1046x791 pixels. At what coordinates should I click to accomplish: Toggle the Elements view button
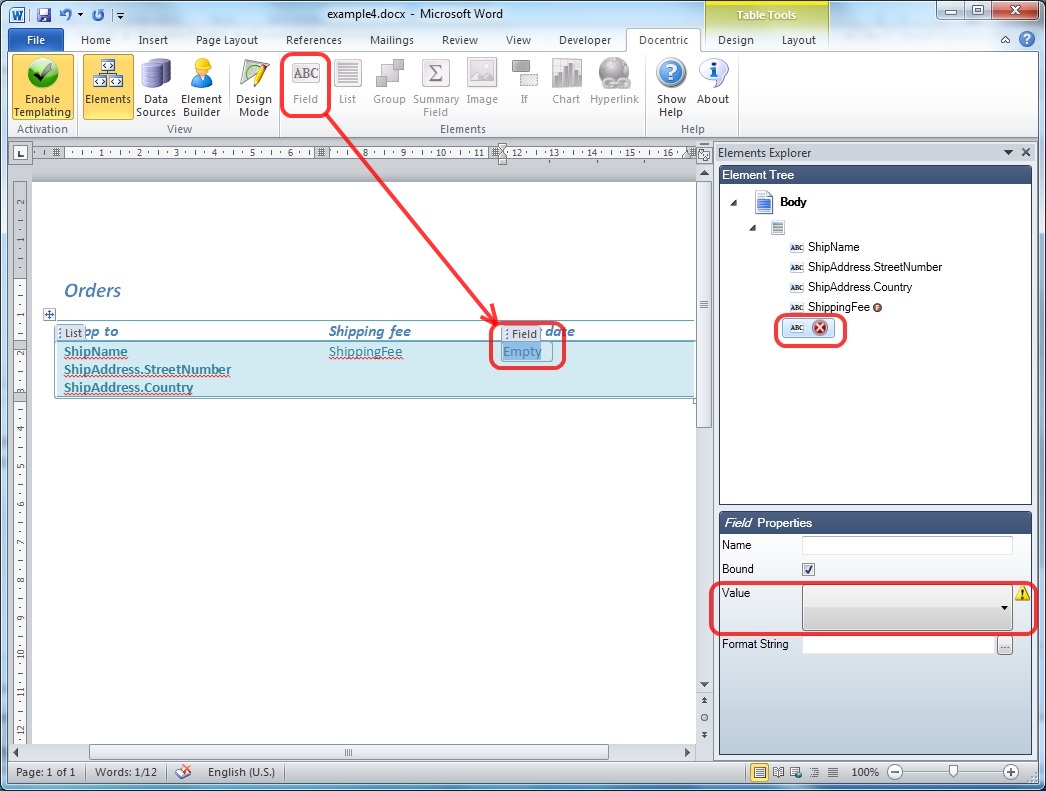click(108, 87)
